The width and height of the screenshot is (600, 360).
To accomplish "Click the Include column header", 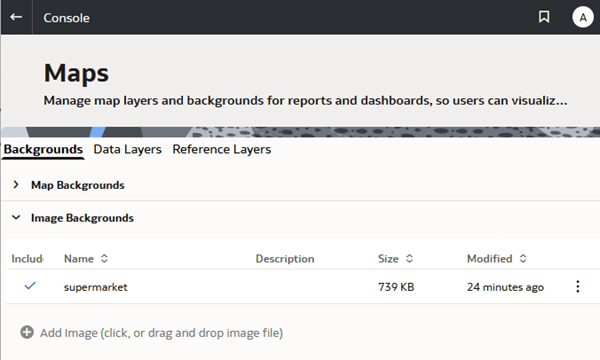I will pos(28,259).
